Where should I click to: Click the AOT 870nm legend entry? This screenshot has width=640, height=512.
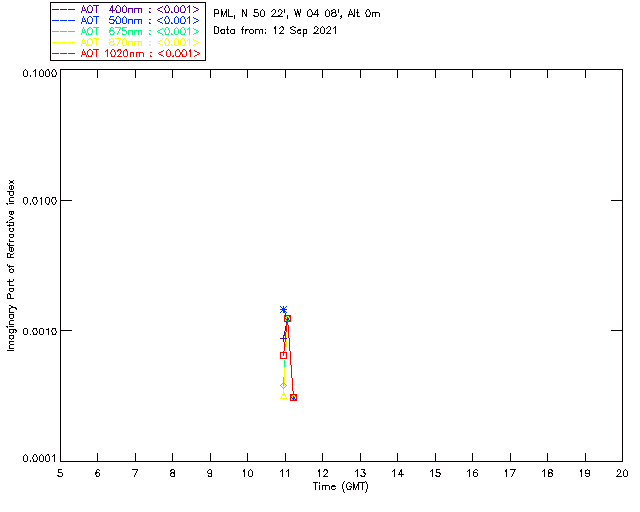127,42
